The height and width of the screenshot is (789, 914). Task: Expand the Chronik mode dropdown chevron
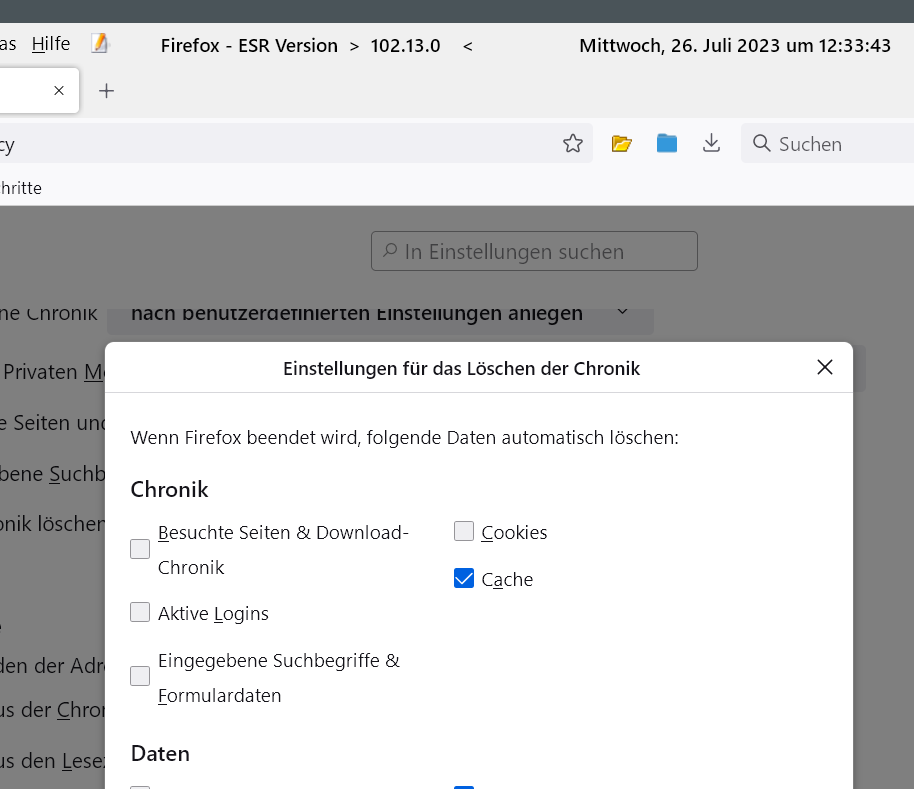[622, 312]
